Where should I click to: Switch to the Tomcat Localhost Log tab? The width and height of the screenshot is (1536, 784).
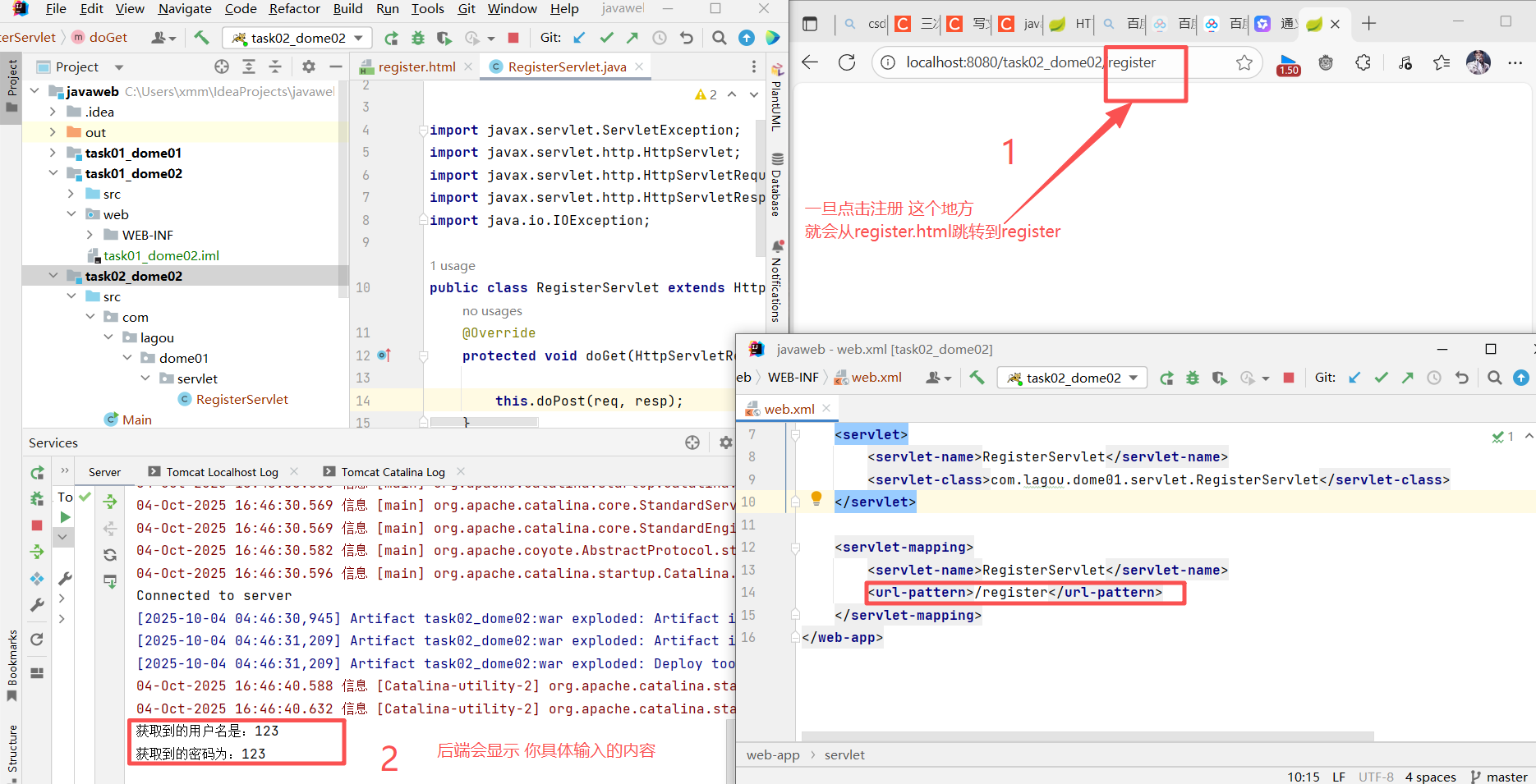coord(223,472)
